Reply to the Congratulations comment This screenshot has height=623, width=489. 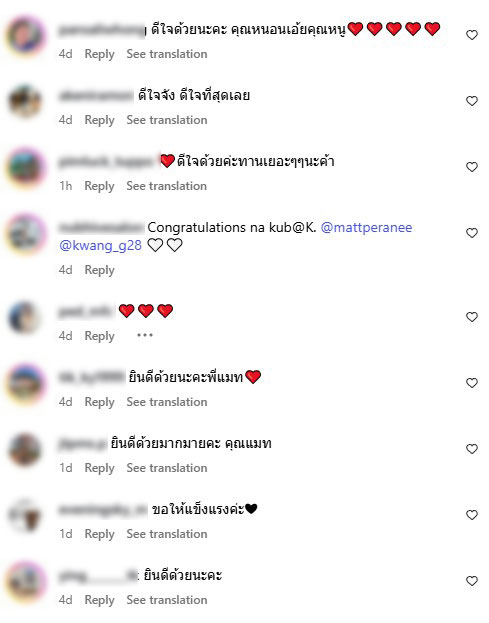(99, 270)
